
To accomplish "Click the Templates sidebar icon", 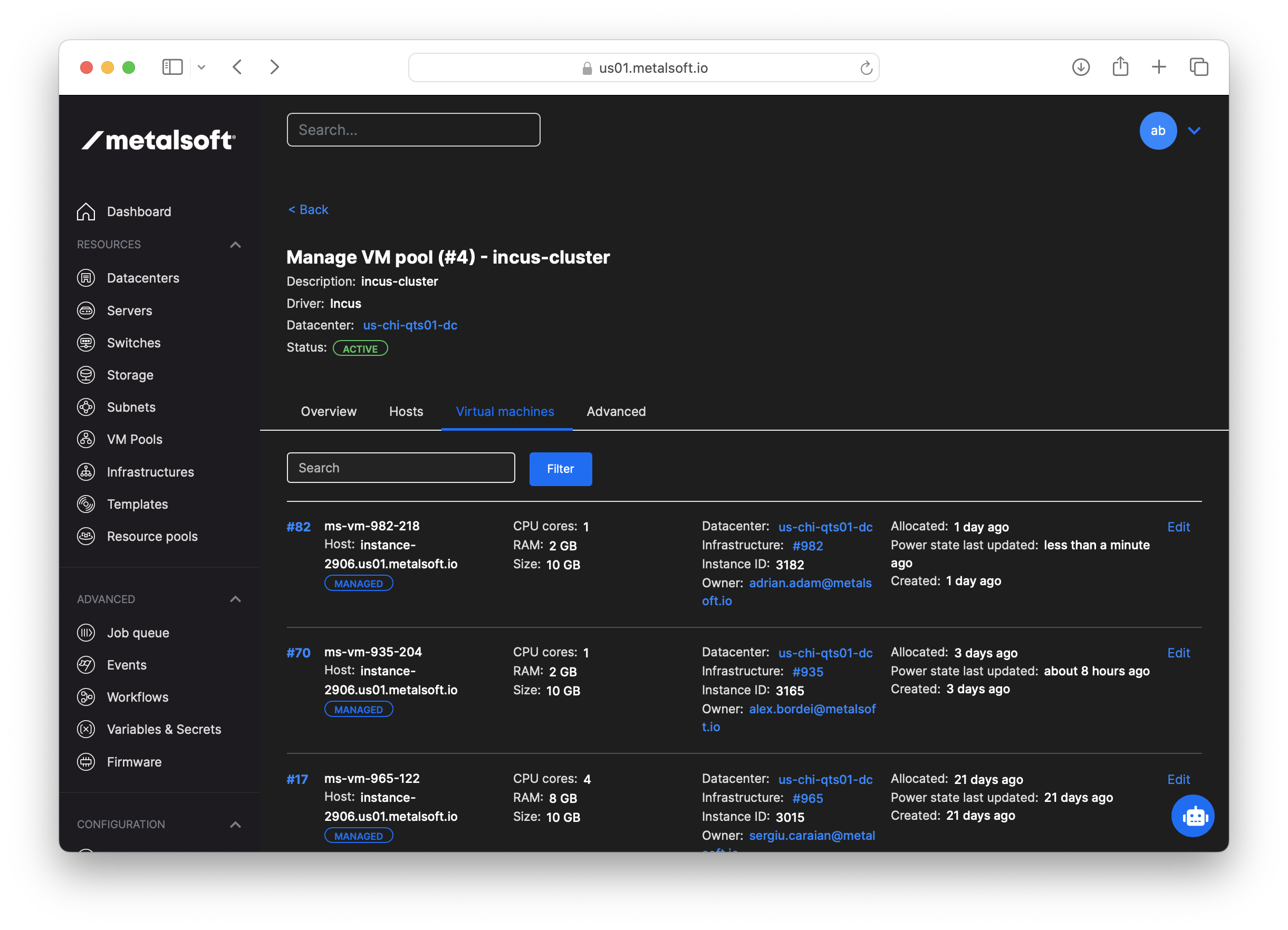I will click(86, 504).
